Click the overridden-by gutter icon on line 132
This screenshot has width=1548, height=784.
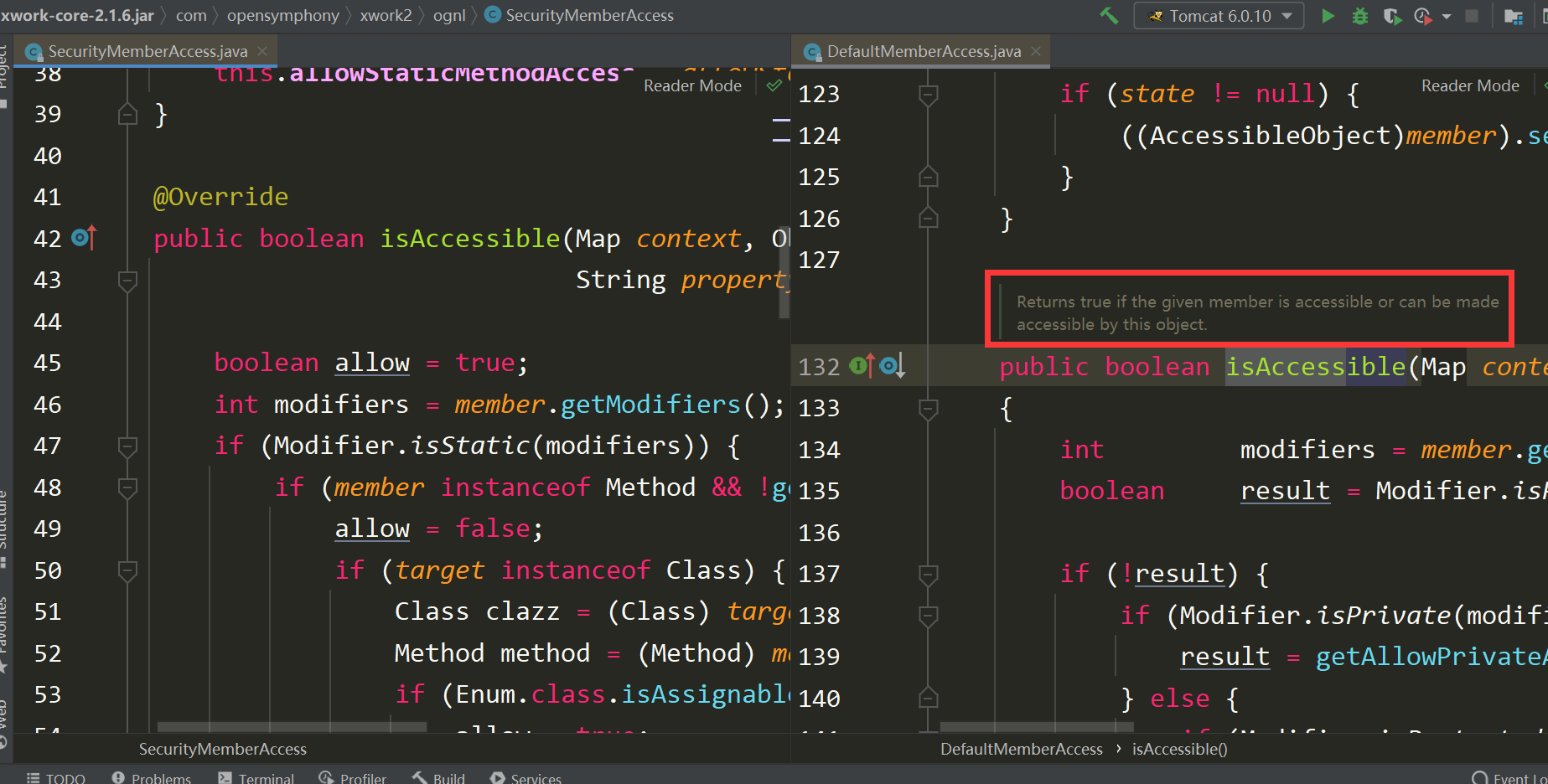(893, 366)
